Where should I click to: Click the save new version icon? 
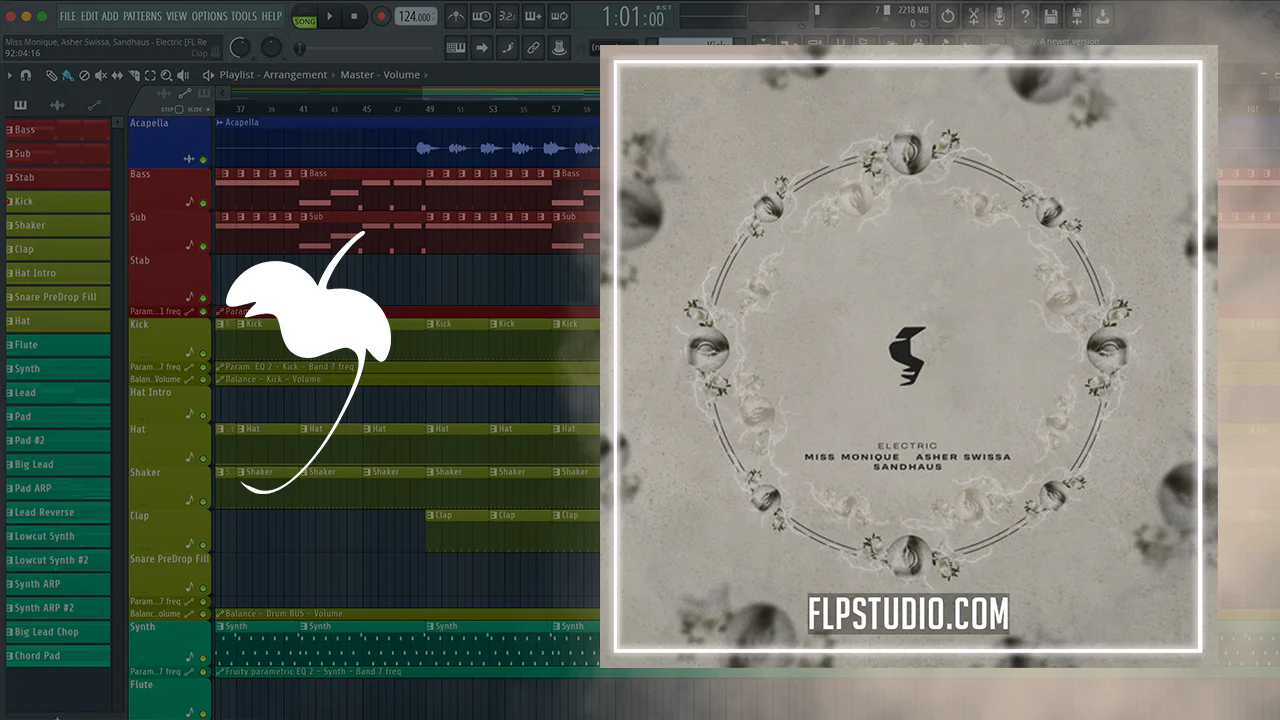pyautogui.click(x=1076, y=17)
